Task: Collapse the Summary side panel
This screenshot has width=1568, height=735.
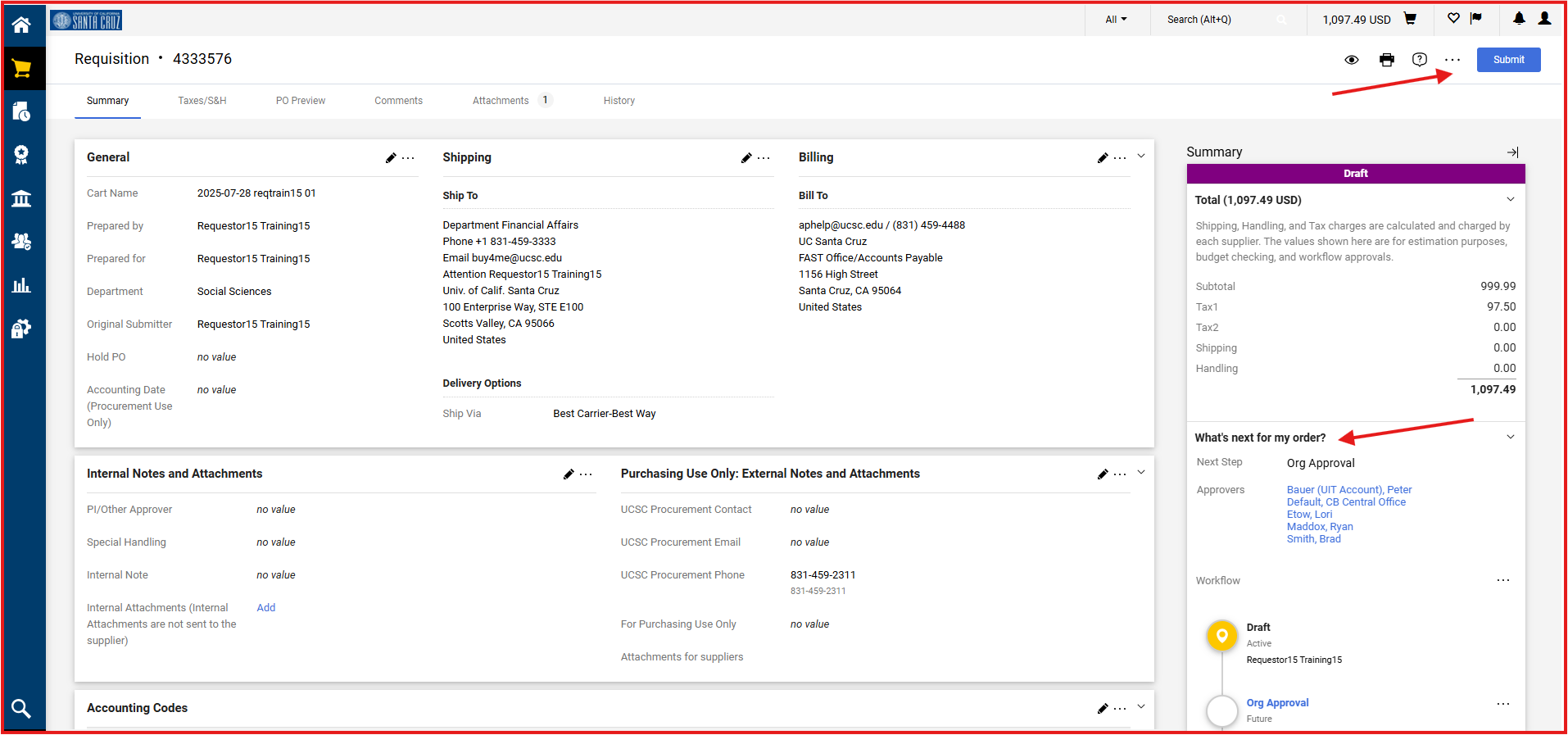Action: point(1512,152)
